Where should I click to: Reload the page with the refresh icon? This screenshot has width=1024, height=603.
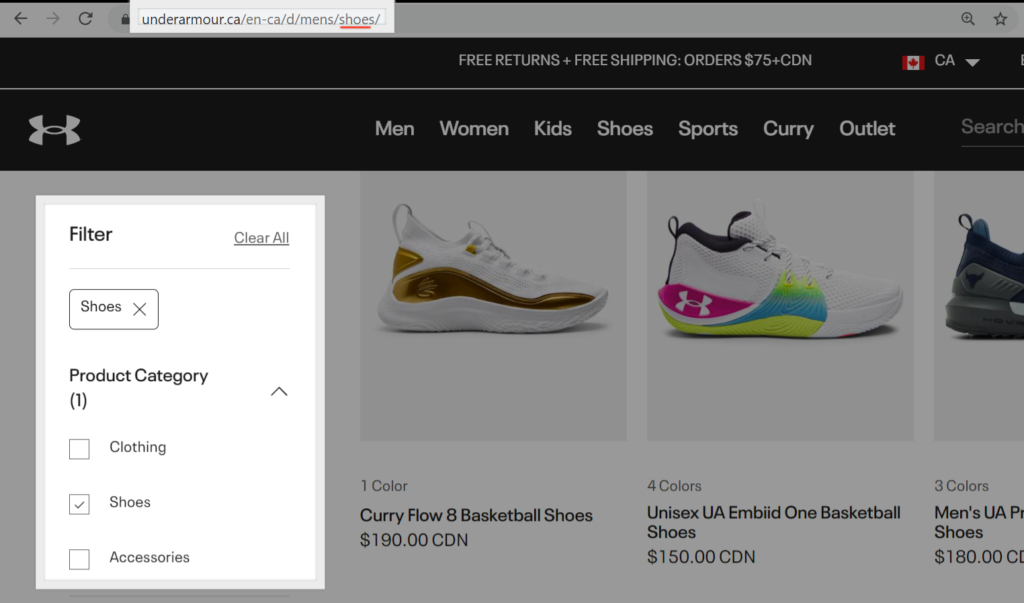click(x=86, y=18)
